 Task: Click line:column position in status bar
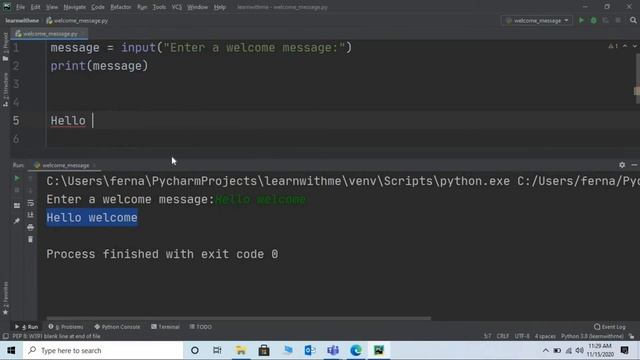[x=487, y=336]
